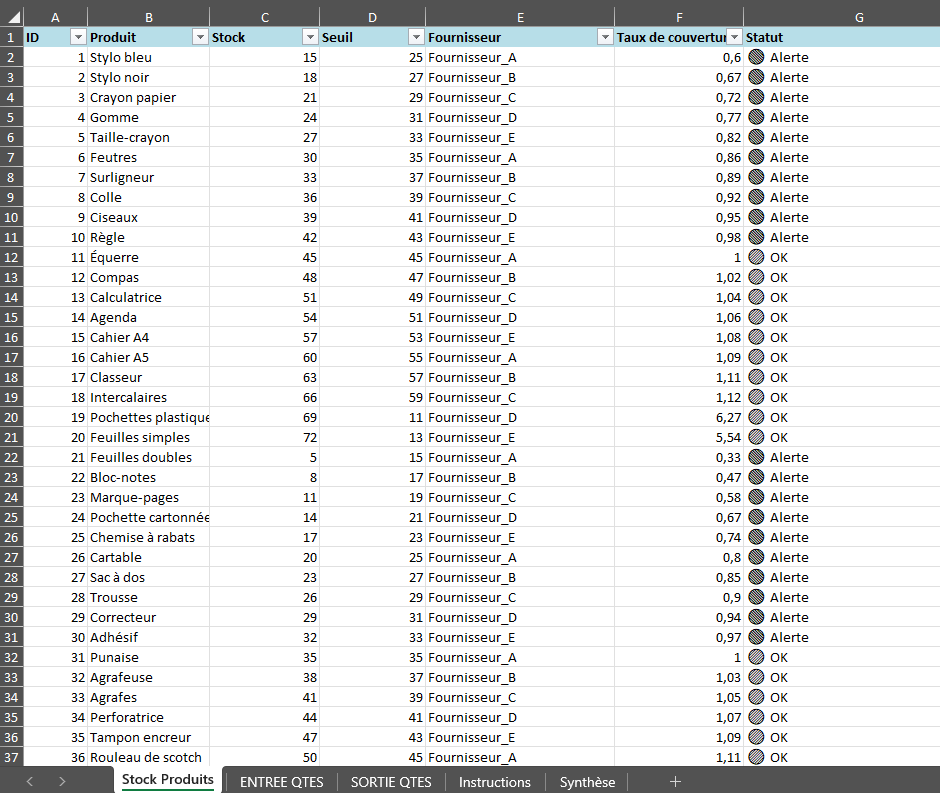Click the Alerte status icon for Adhésif
Image resolution: width=940 pixels, height=793 pixels.
click(x=757, y=637)
